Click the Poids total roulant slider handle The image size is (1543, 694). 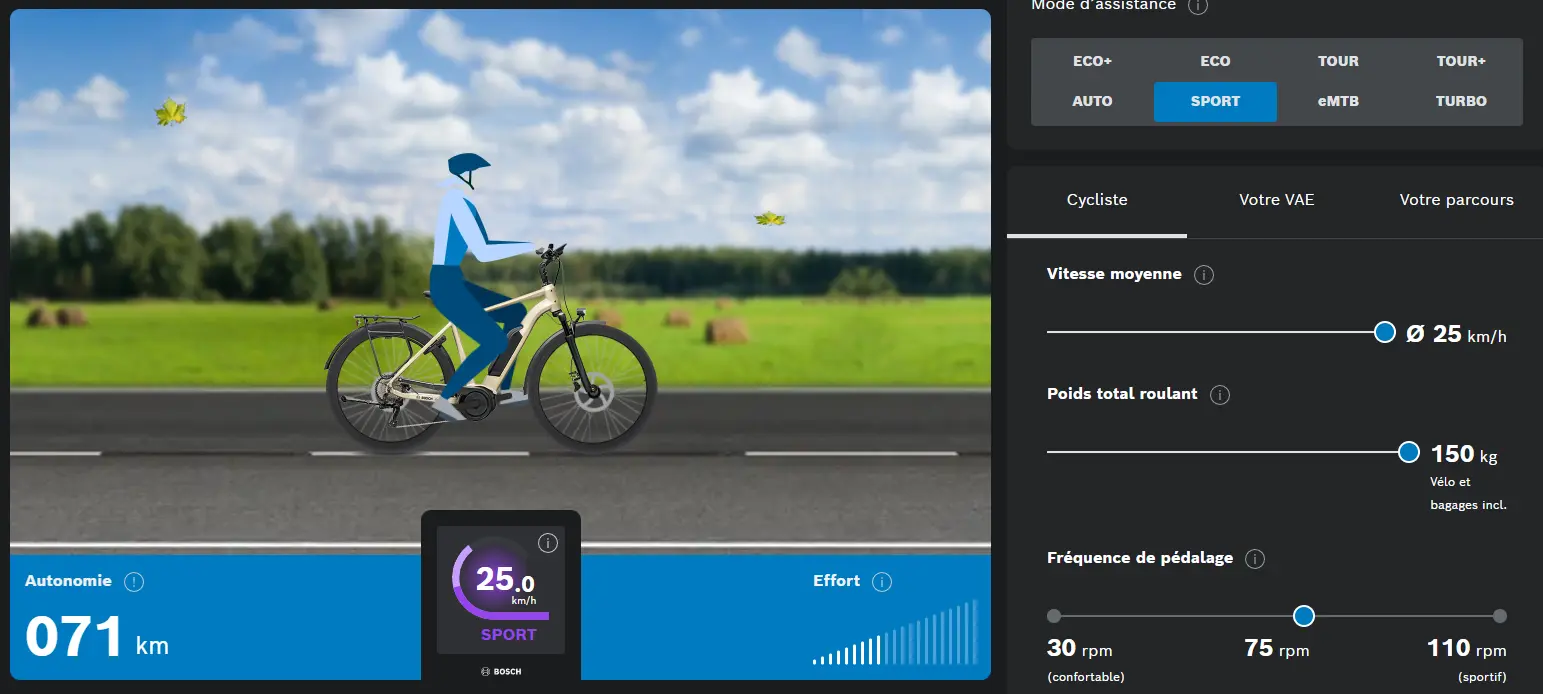(1409, 452)
